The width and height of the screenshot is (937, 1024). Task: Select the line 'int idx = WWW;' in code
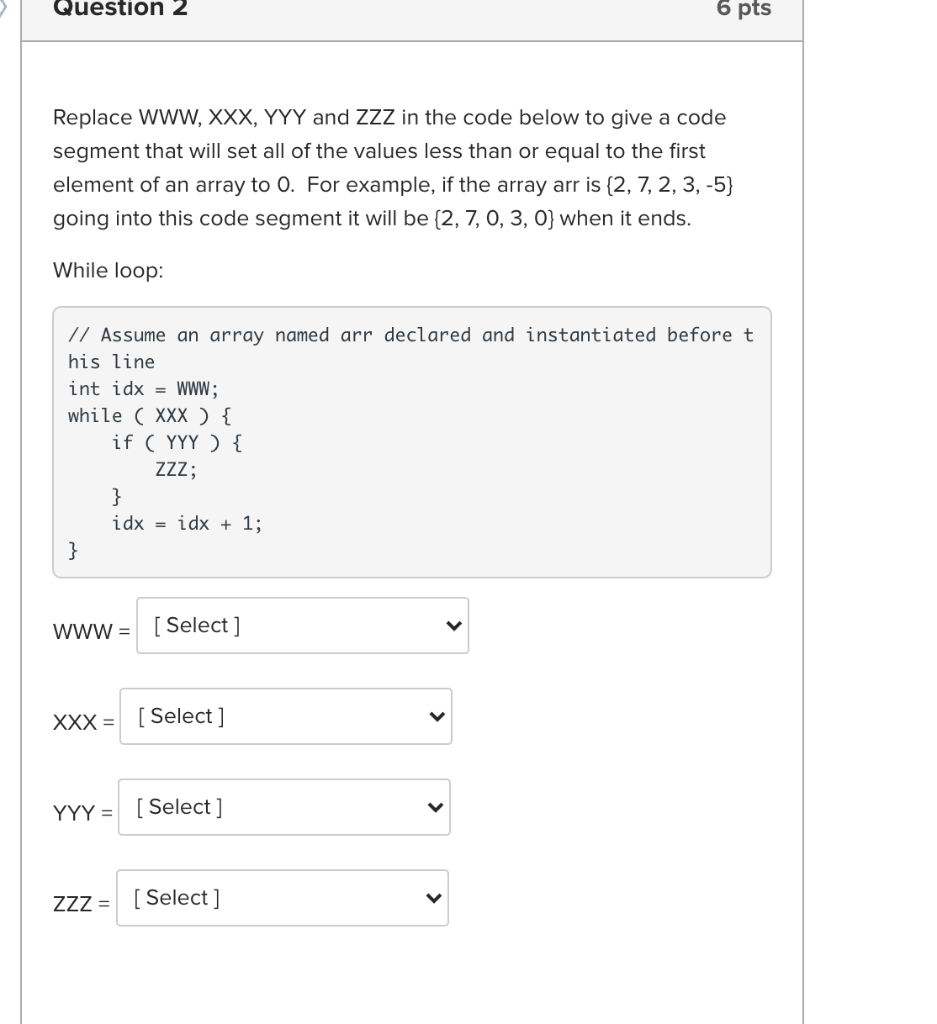tap(135, 389)
